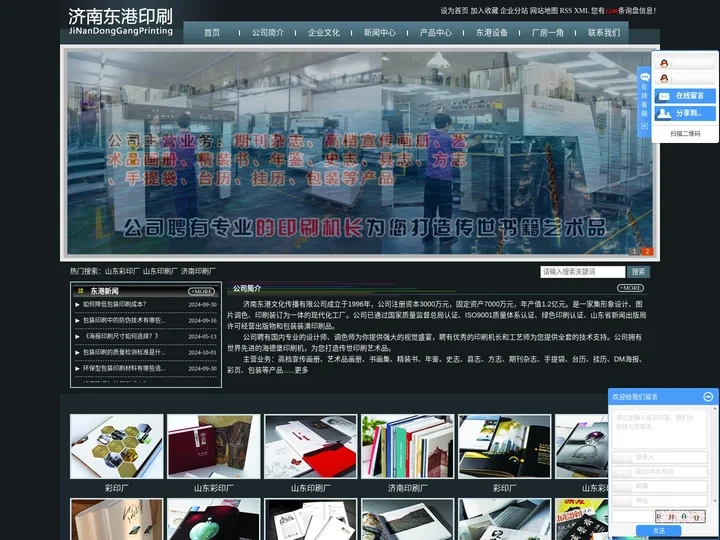Screen dimensions: 720x540
Task: Click chat widget scrollbar up arrow
Action: point(714,410)
